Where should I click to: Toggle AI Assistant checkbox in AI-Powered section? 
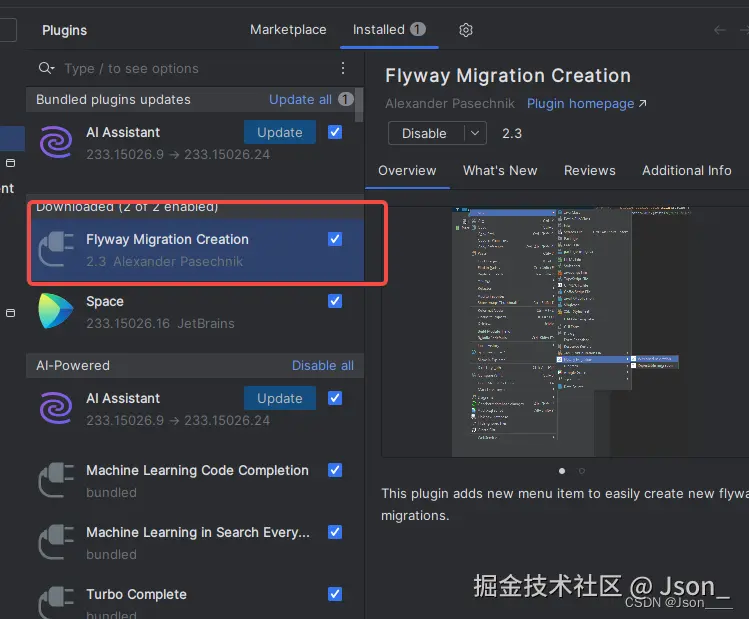(x=335, y=398)
